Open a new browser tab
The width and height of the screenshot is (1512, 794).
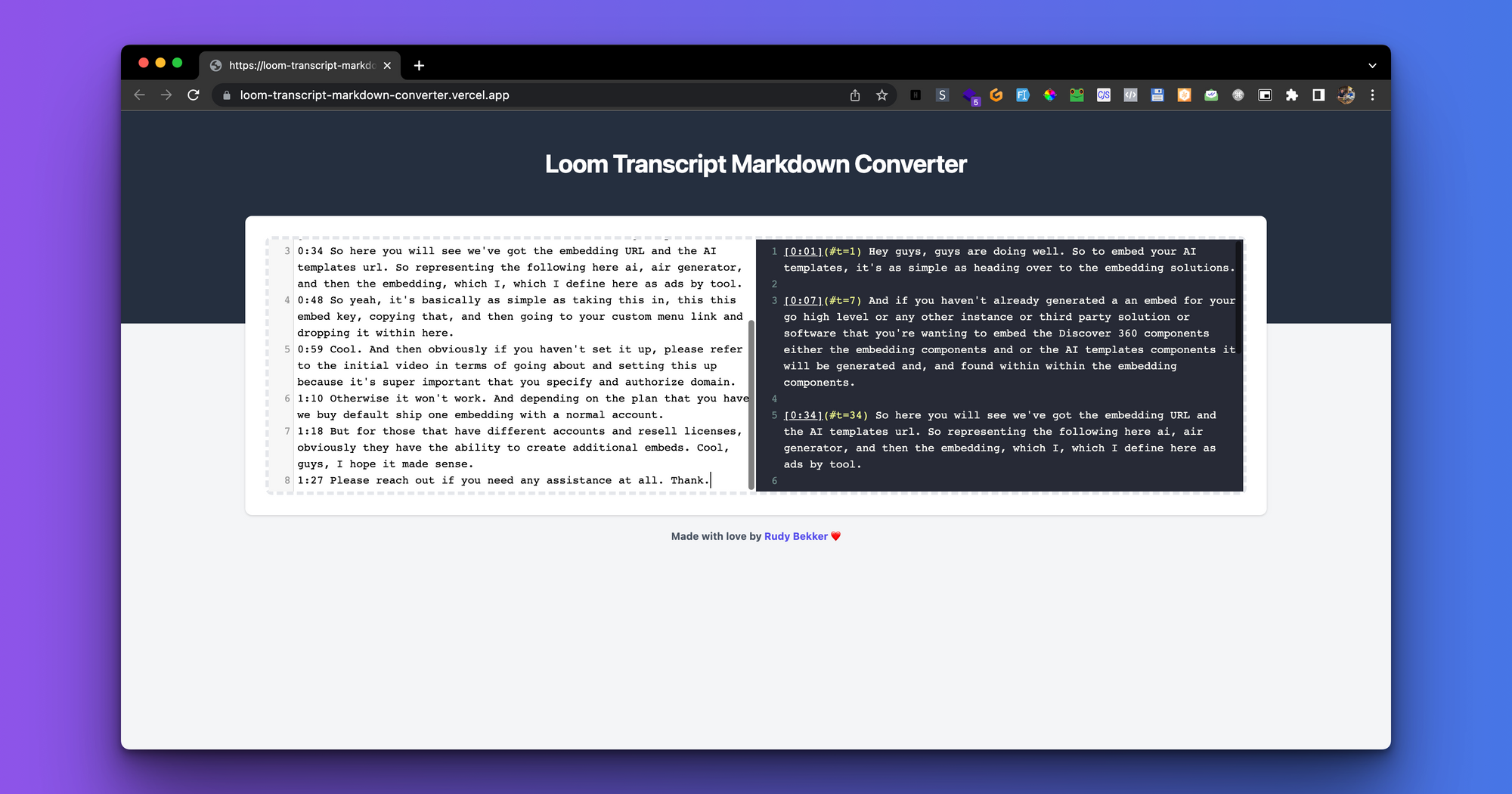[419, 66]
